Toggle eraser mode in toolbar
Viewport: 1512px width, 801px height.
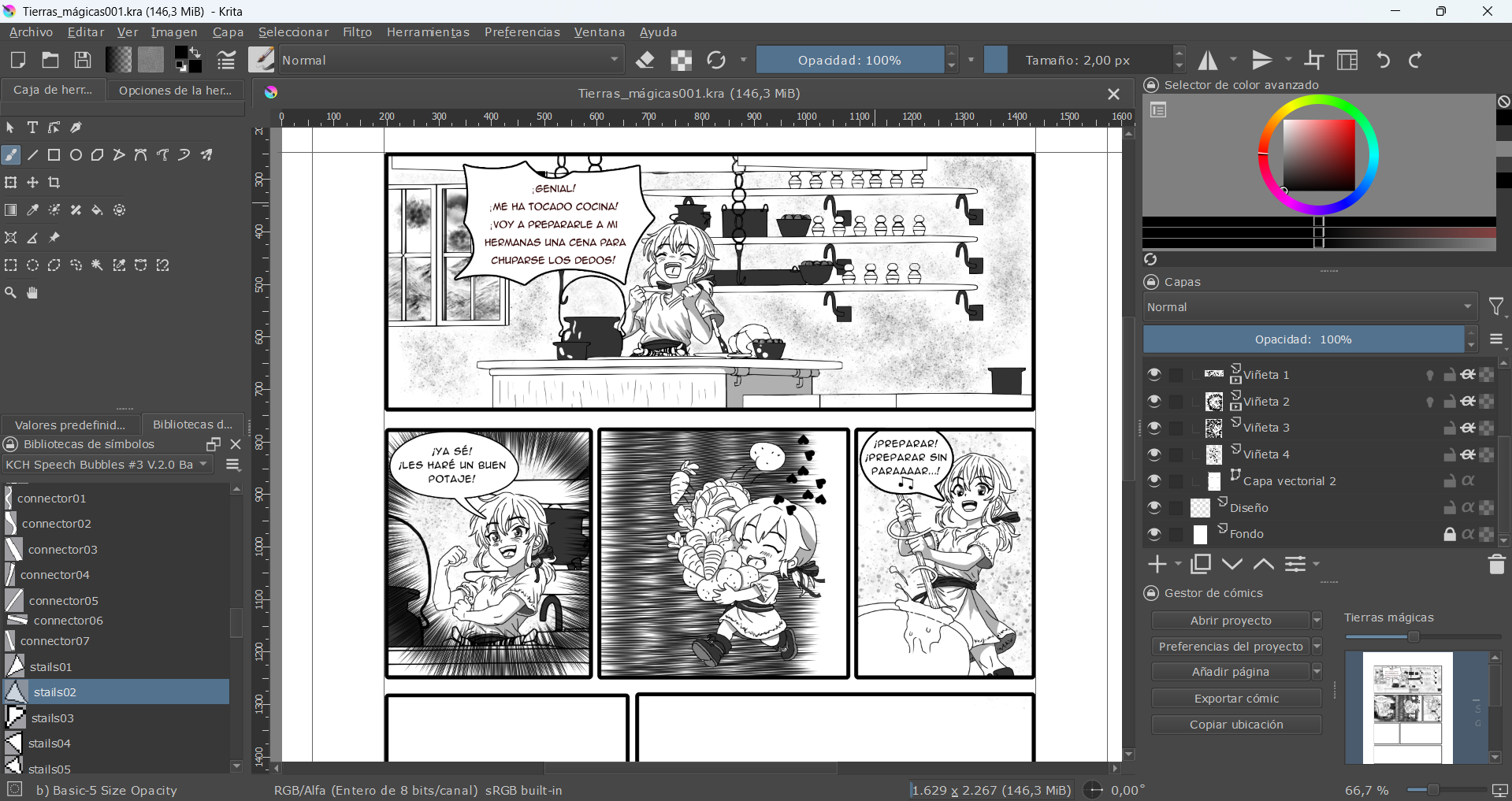pos(645,60)
